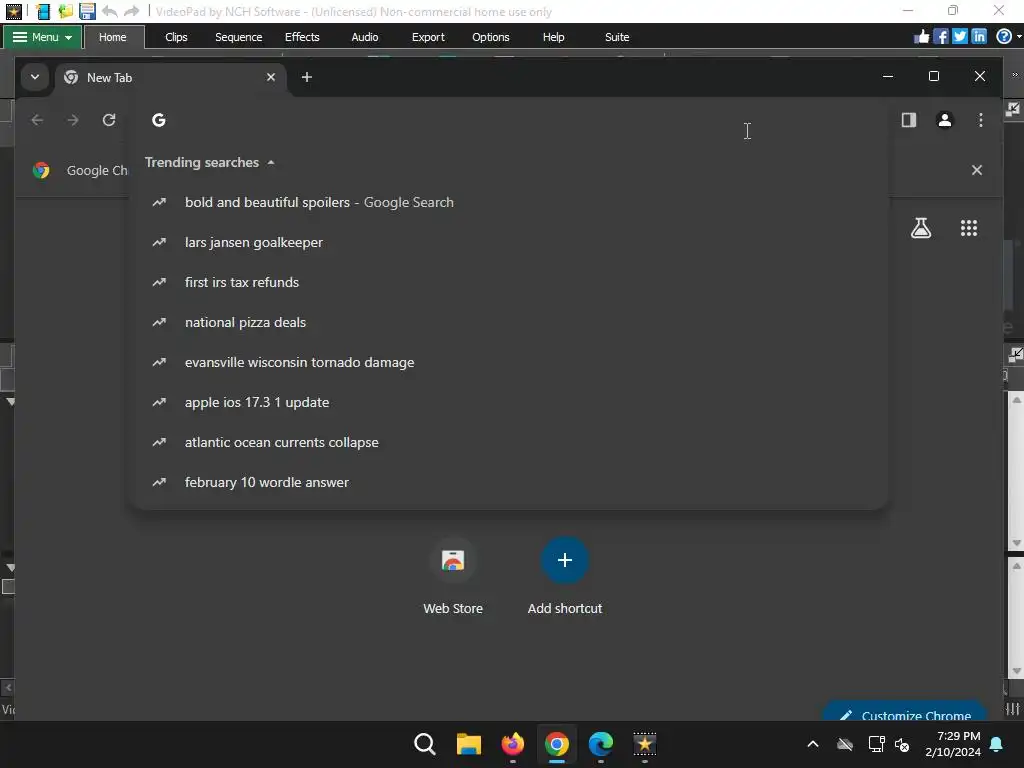Viewport: 1024px width, 768px height.
Task: Open the Google apps grid icon
Action: [x=968, y=228]
